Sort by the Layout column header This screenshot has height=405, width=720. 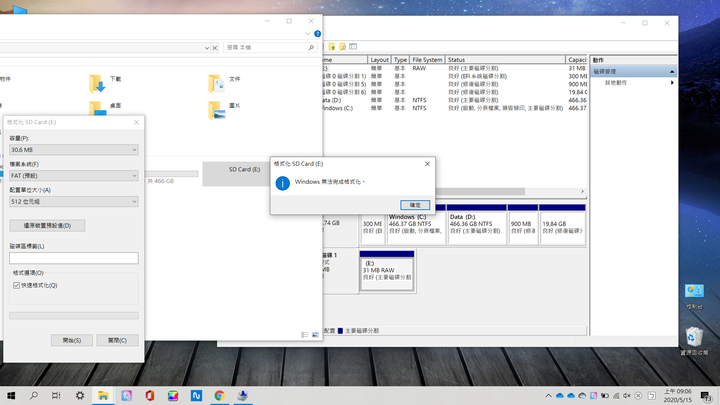pos(379,60)
